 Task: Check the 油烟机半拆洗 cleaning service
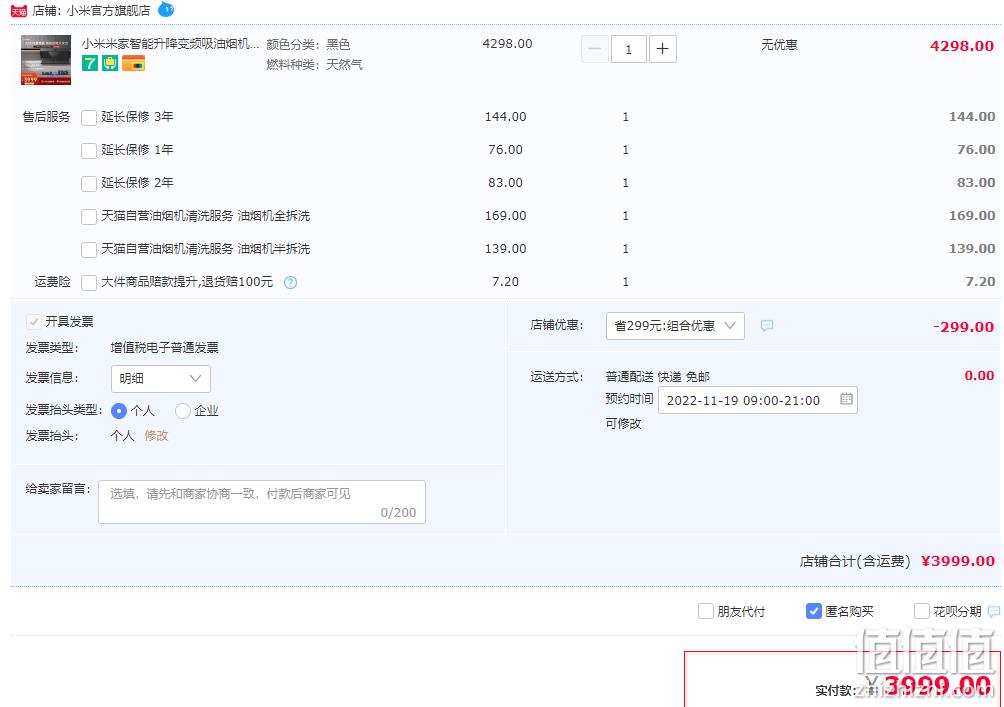[x=89, y=250]
